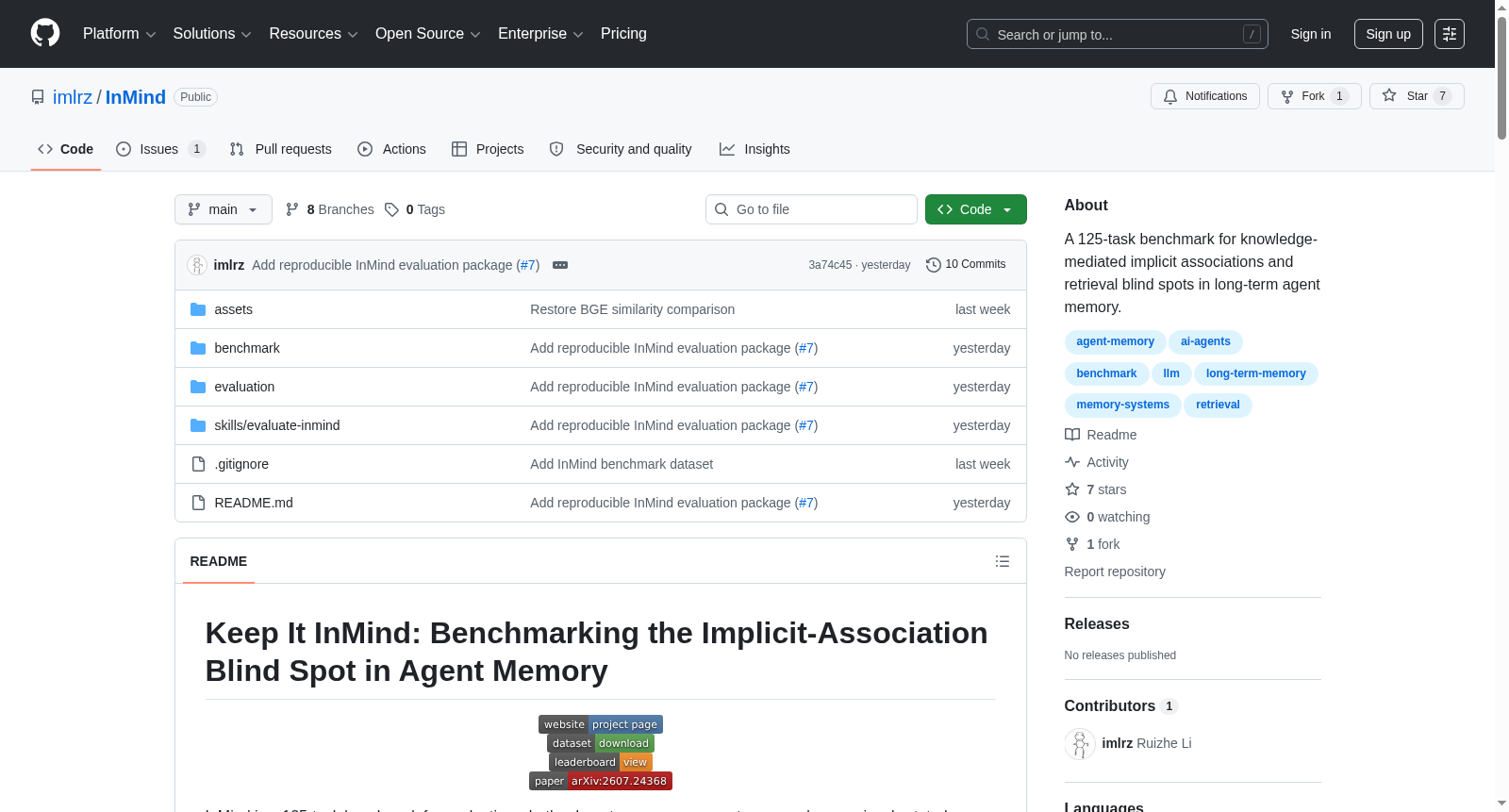Viewport: 1509px width, 812px height.
Task: Switch to the Issues tab
Action: pyautogui.click(x=160, y=149)
